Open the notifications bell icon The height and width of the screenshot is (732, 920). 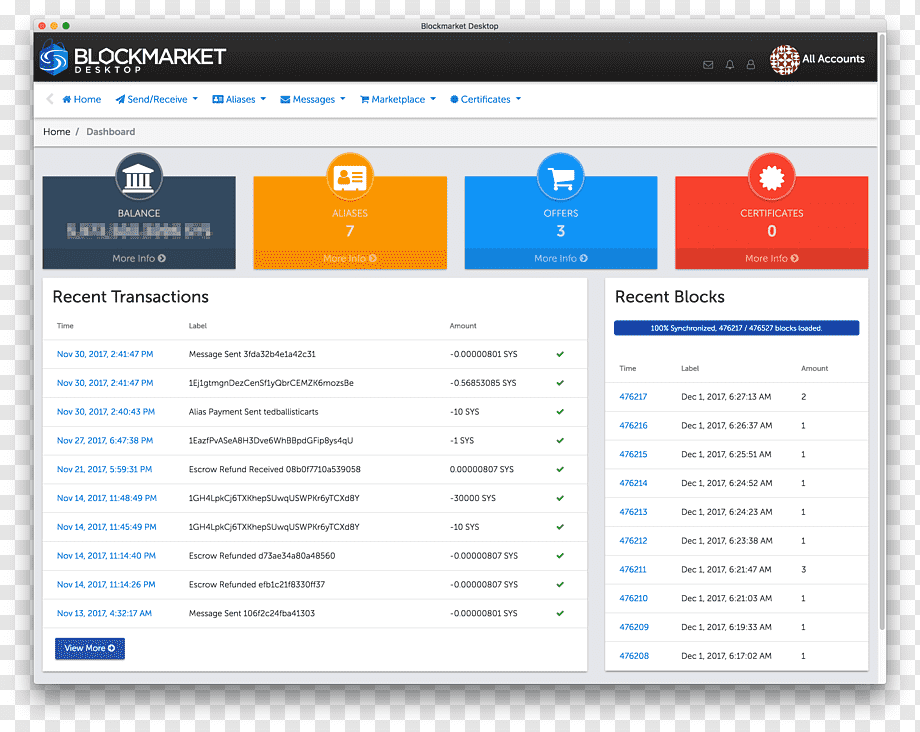[x=730, y=65]
